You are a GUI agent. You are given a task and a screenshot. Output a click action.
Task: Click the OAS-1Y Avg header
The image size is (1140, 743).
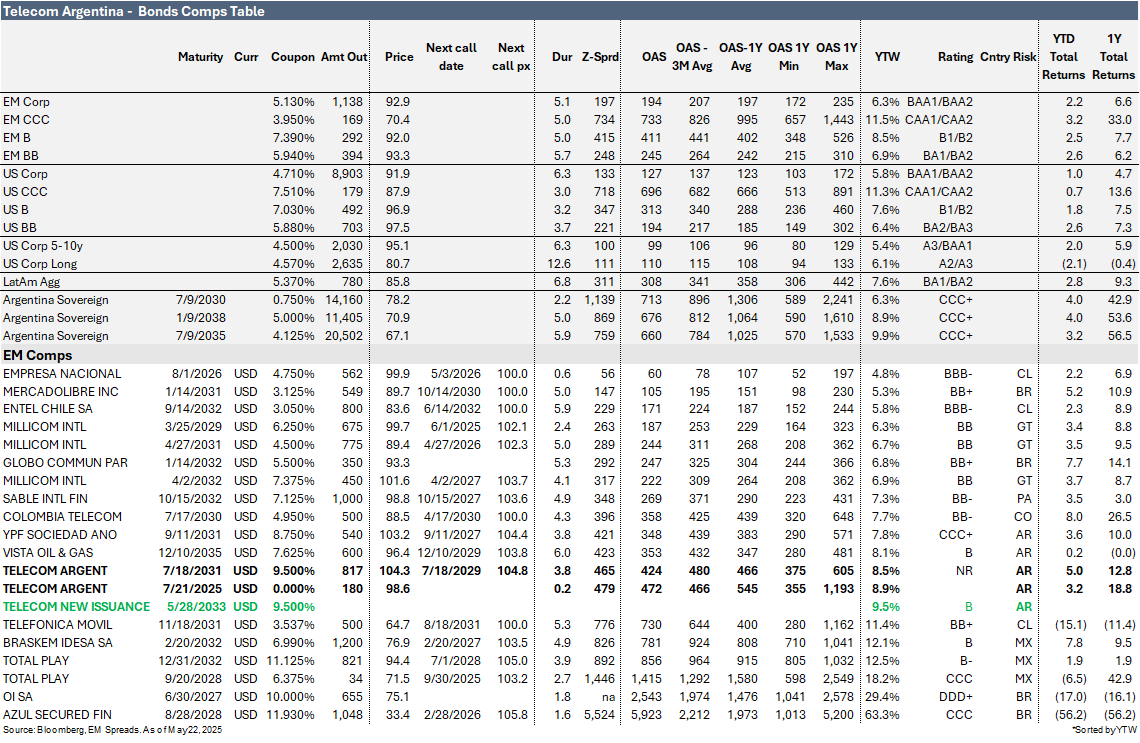pos(740,57)
